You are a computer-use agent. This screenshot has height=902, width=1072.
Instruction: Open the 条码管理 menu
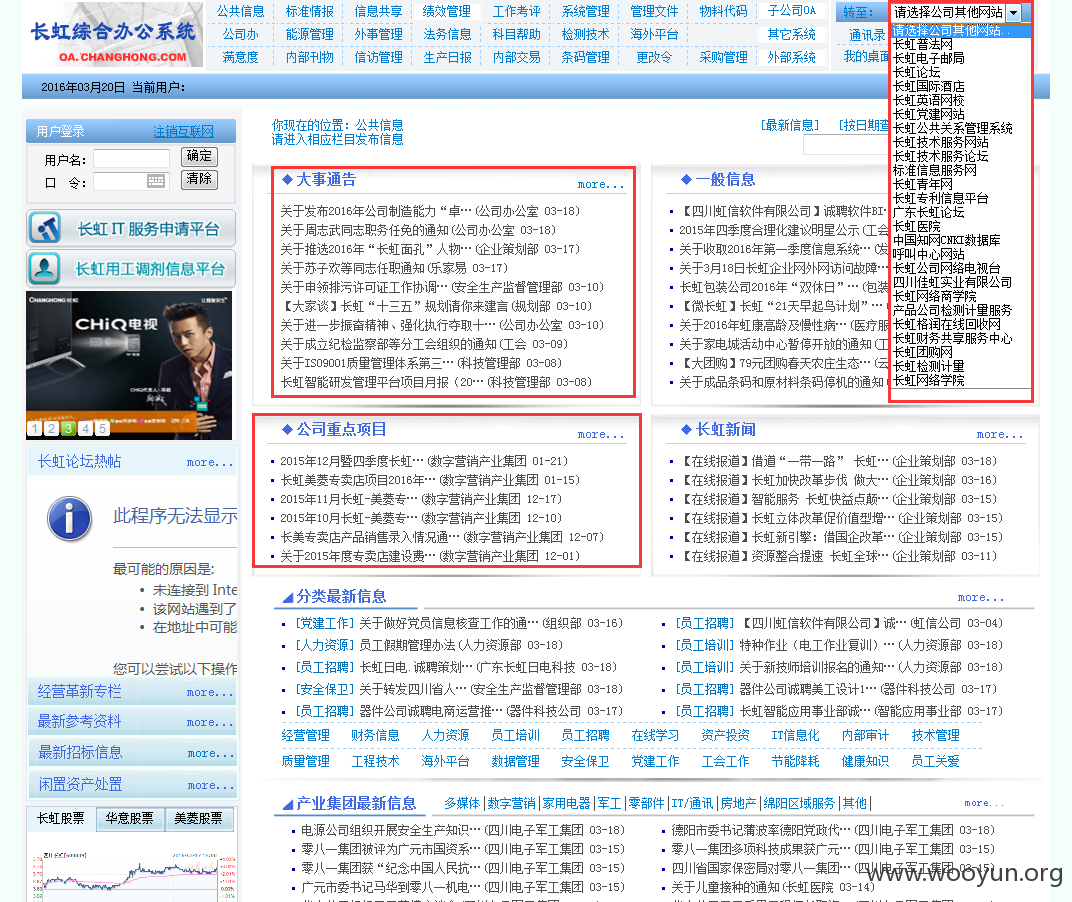(585, 57)
